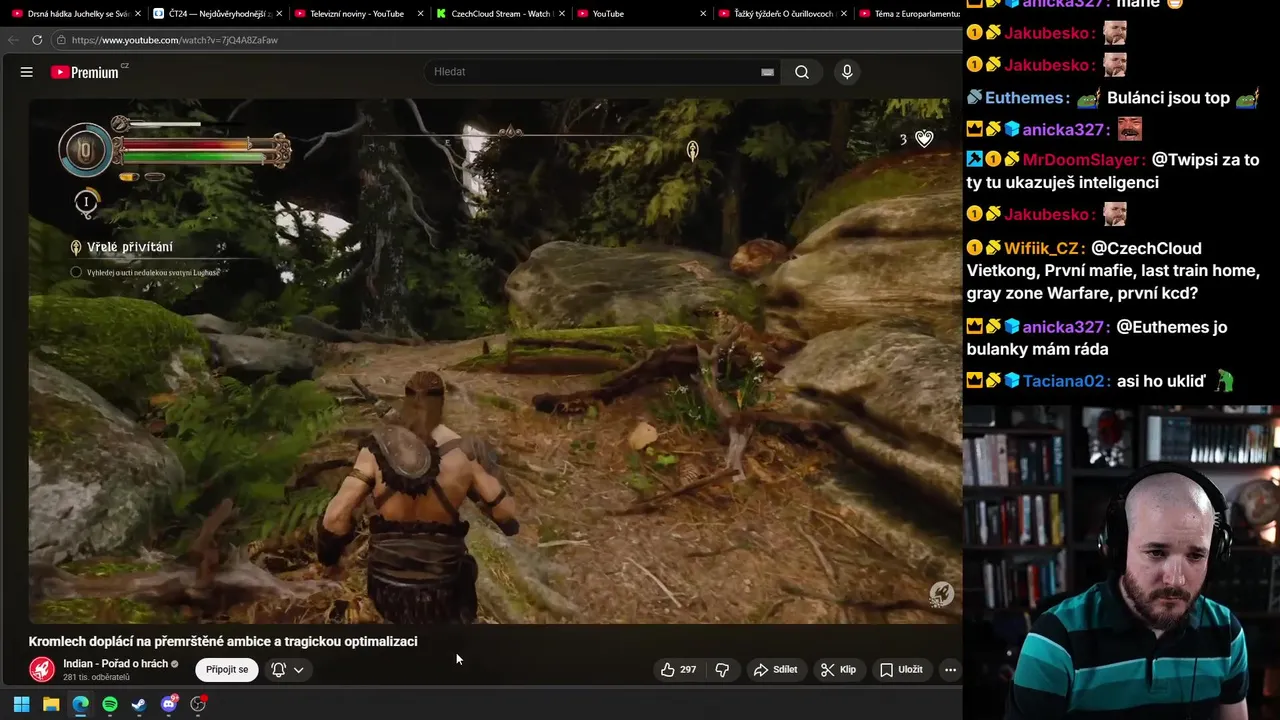This screenshot has height=720, width=1280.
Task: Go to YouTube Premium home logo
Action: pos(89,72)
